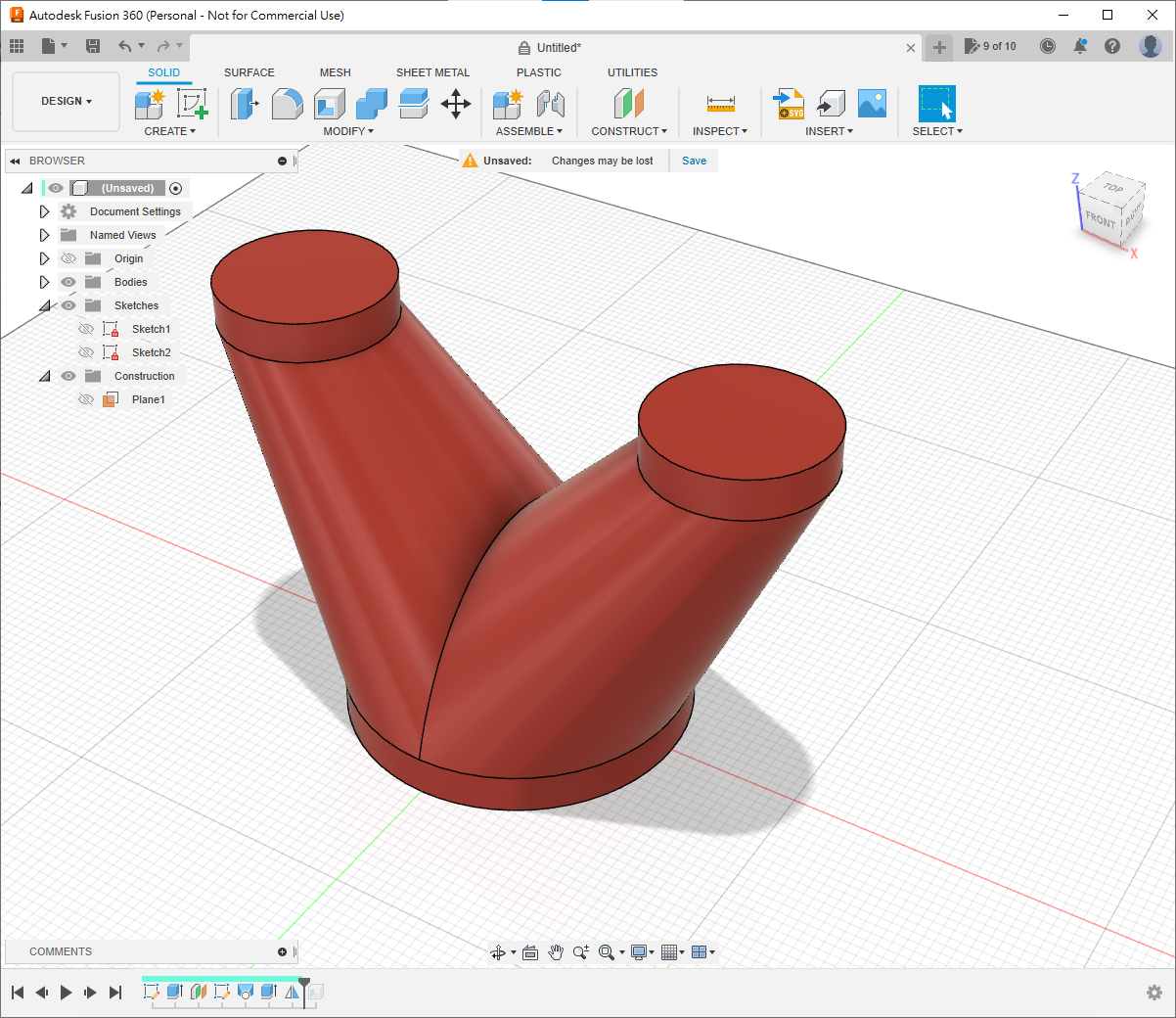Open the DESIGN workspace dropdown
1176x1018 pixels.
pyautogui.click(x=66, y=101)
